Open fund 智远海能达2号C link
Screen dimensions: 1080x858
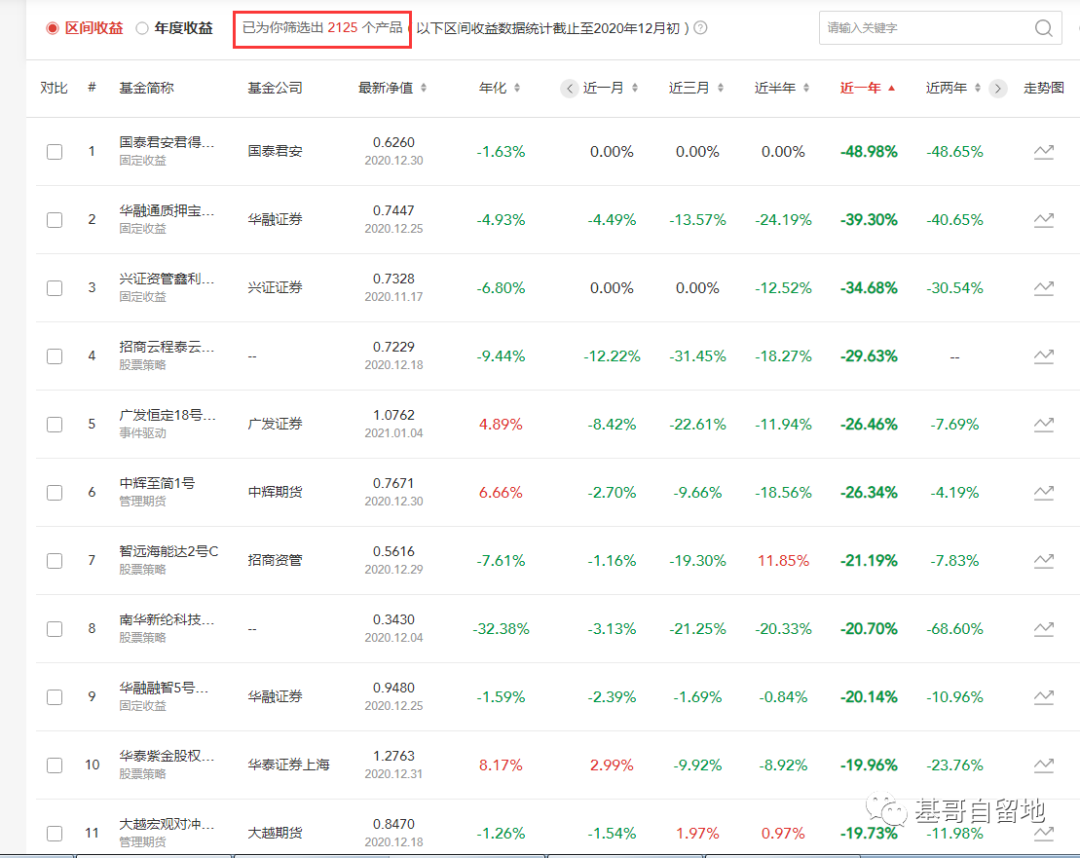click(169, 552)
